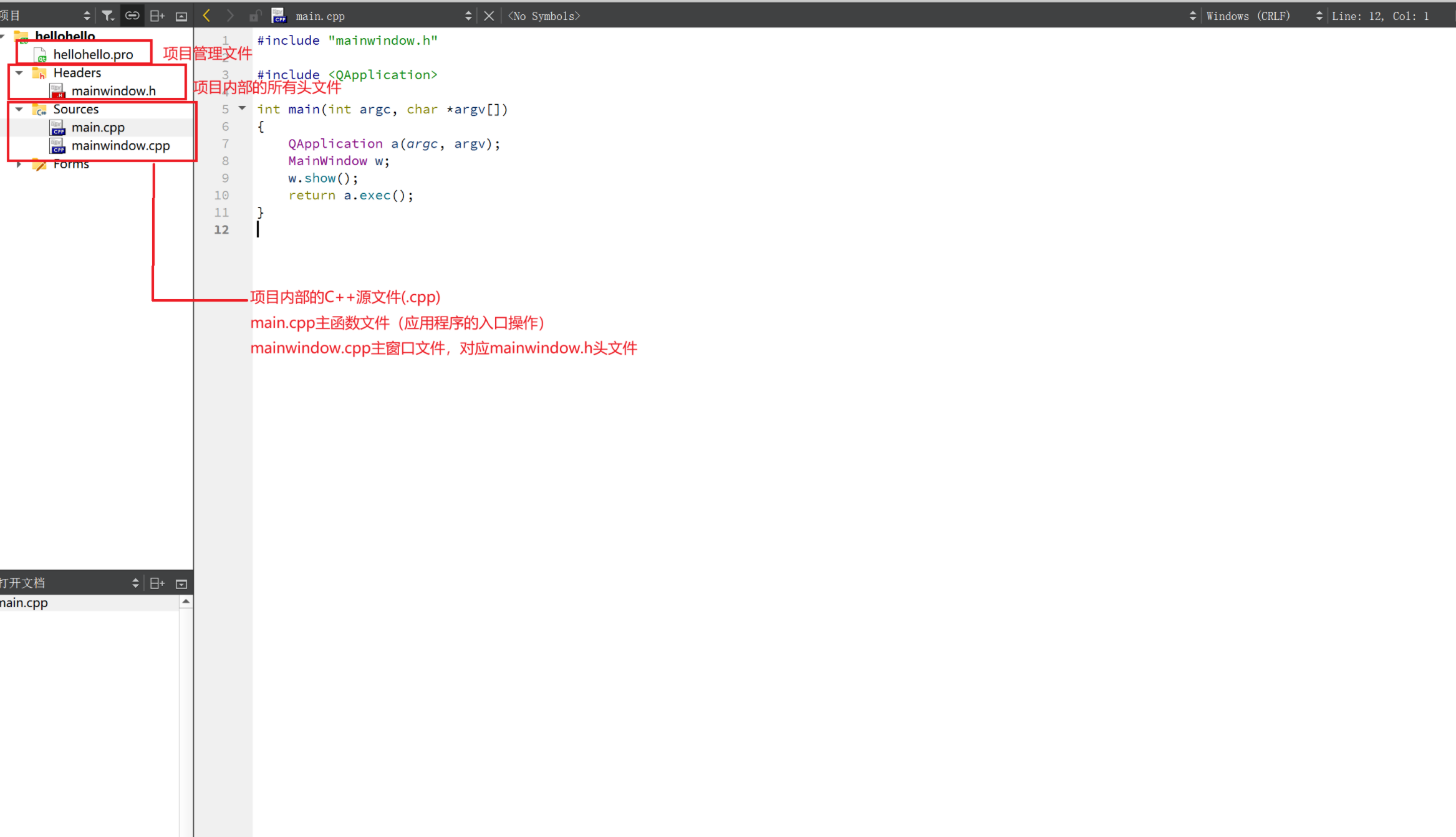Image resolution: width=1456 pixels, height=837 pixels.
Task: Close the main.cpp document with X
Action: tap(489, 16)
